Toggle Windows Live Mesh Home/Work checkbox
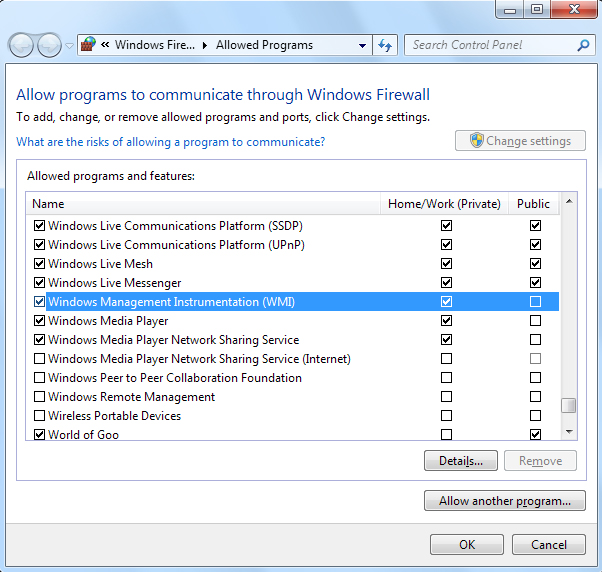 click(446, 263)
